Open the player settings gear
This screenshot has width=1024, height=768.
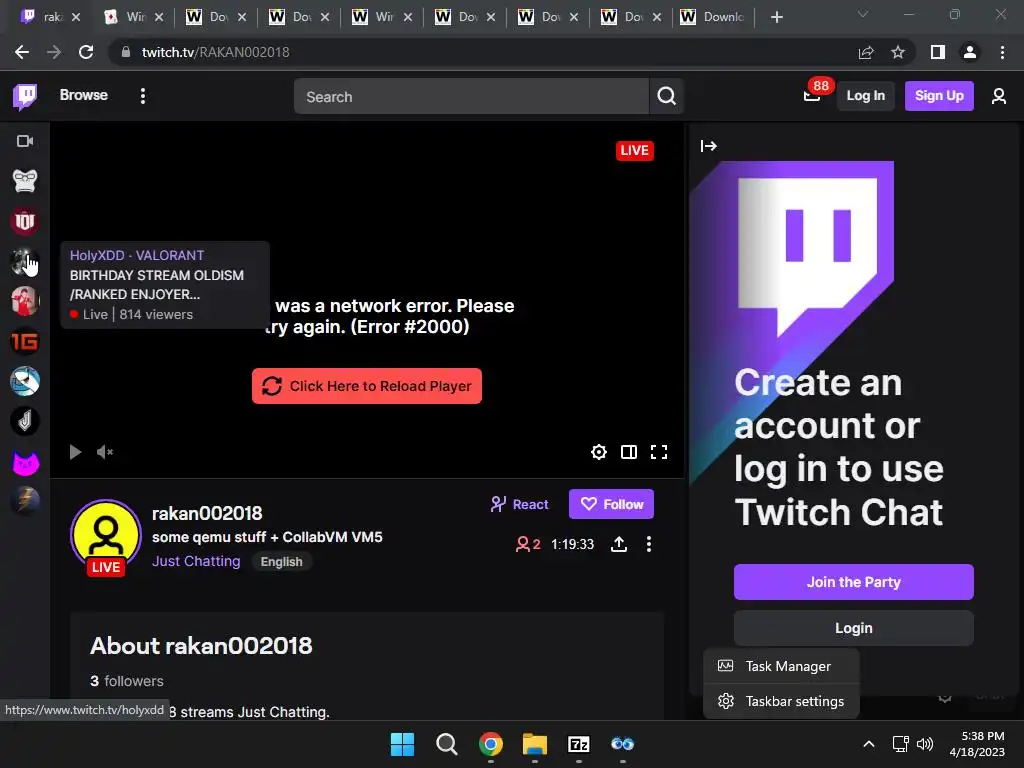(598, 452)
